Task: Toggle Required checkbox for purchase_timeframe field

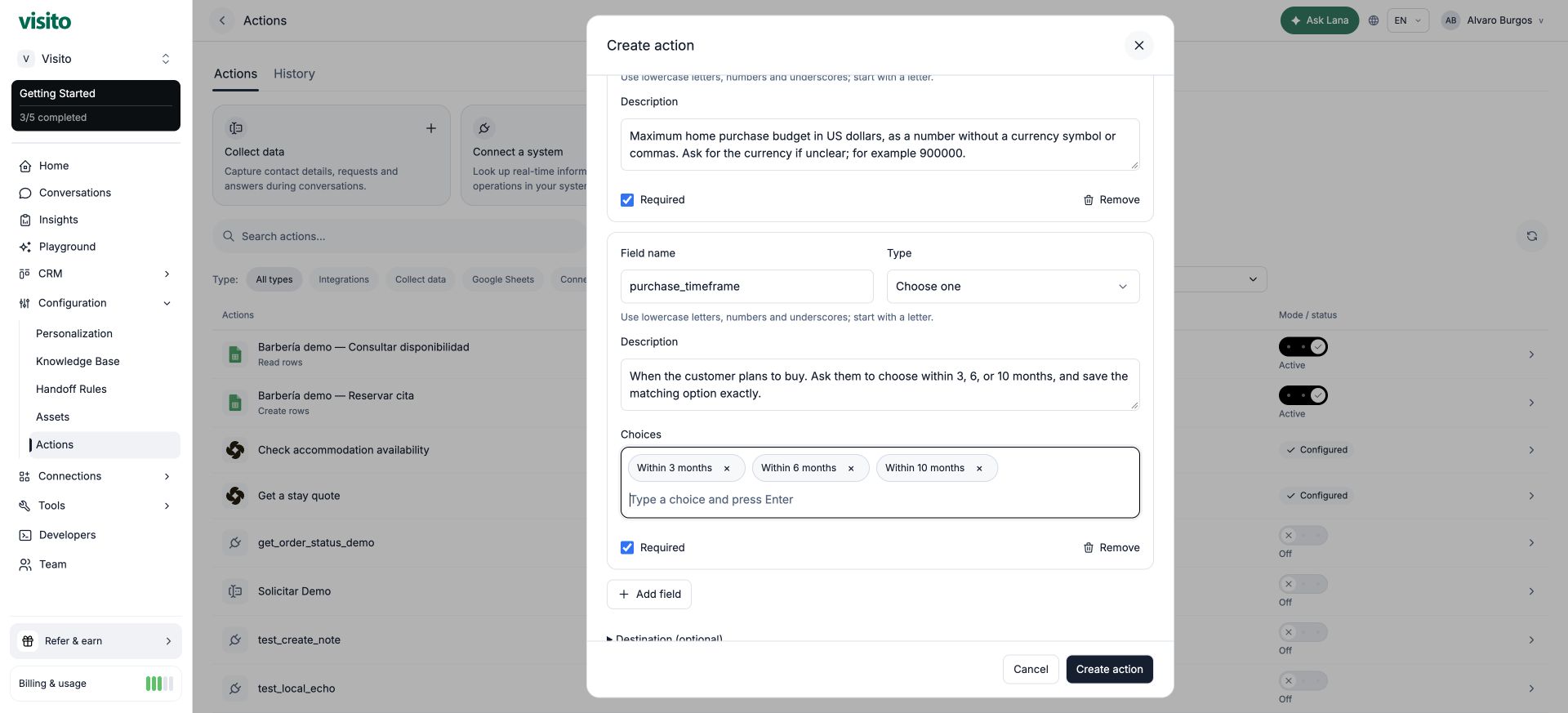Action: (627, 548)
